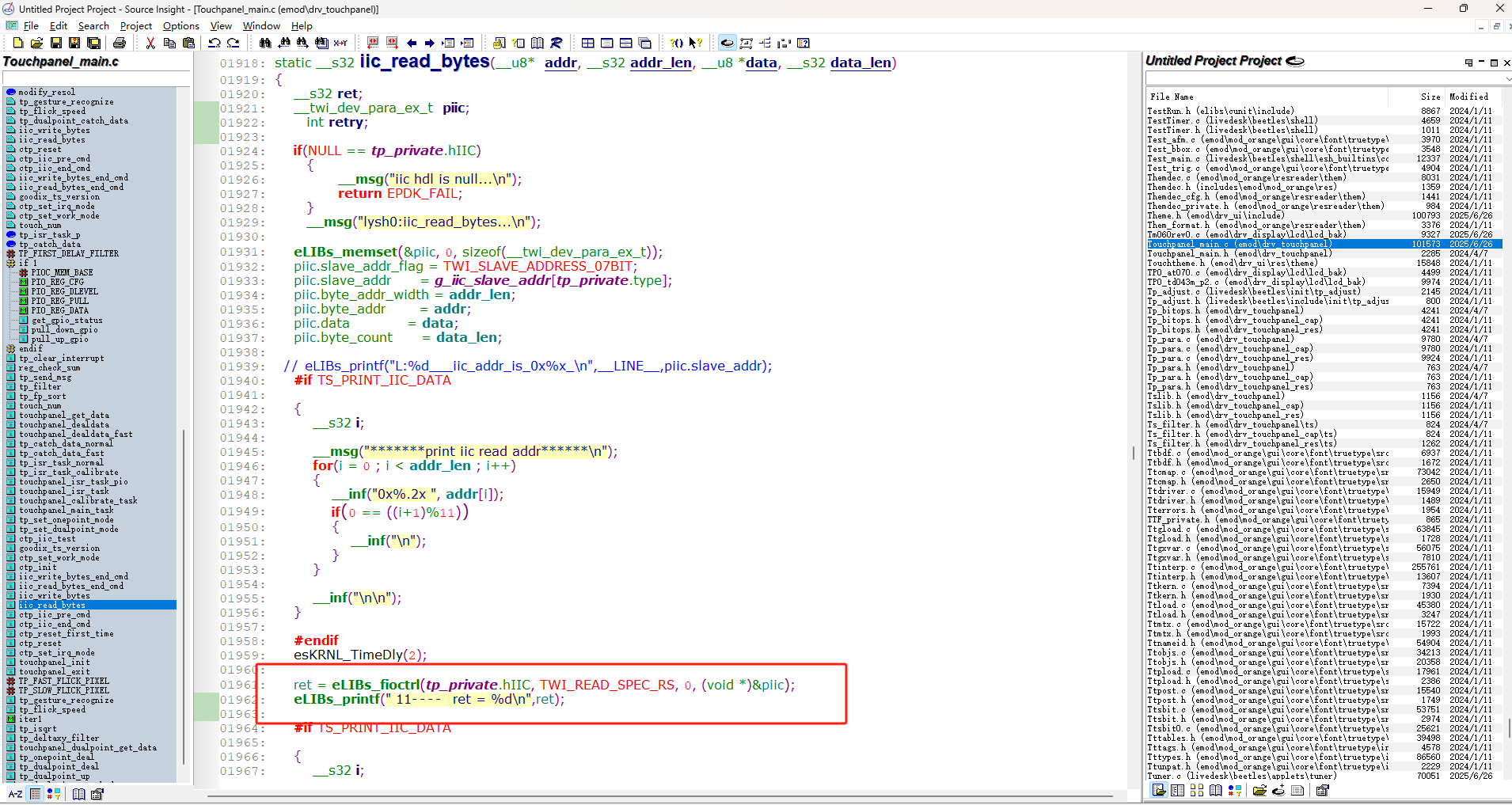
Task: Click the Cut scissors icon
Action: [150, 43]
